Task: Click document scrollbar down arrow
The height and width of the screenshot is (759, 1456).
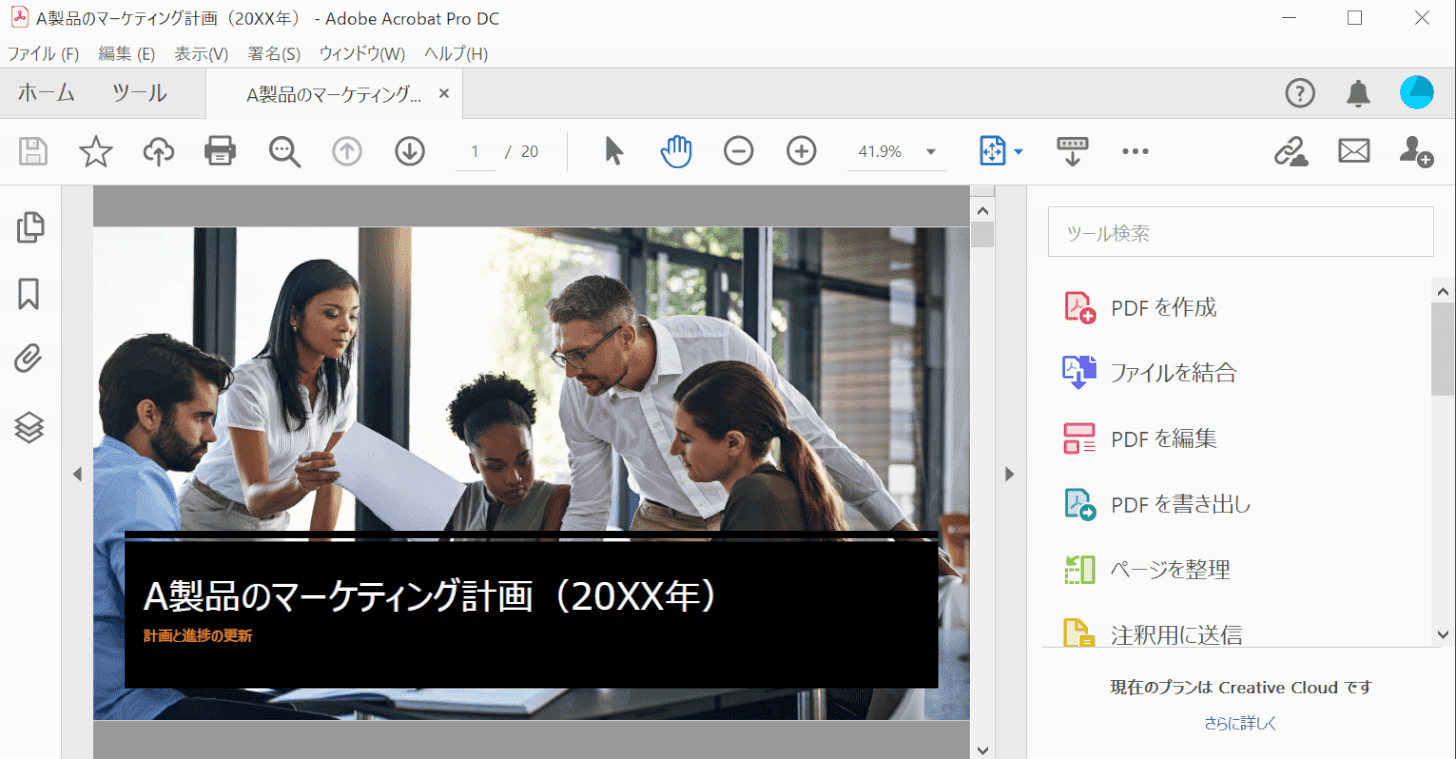Action: 982,749
